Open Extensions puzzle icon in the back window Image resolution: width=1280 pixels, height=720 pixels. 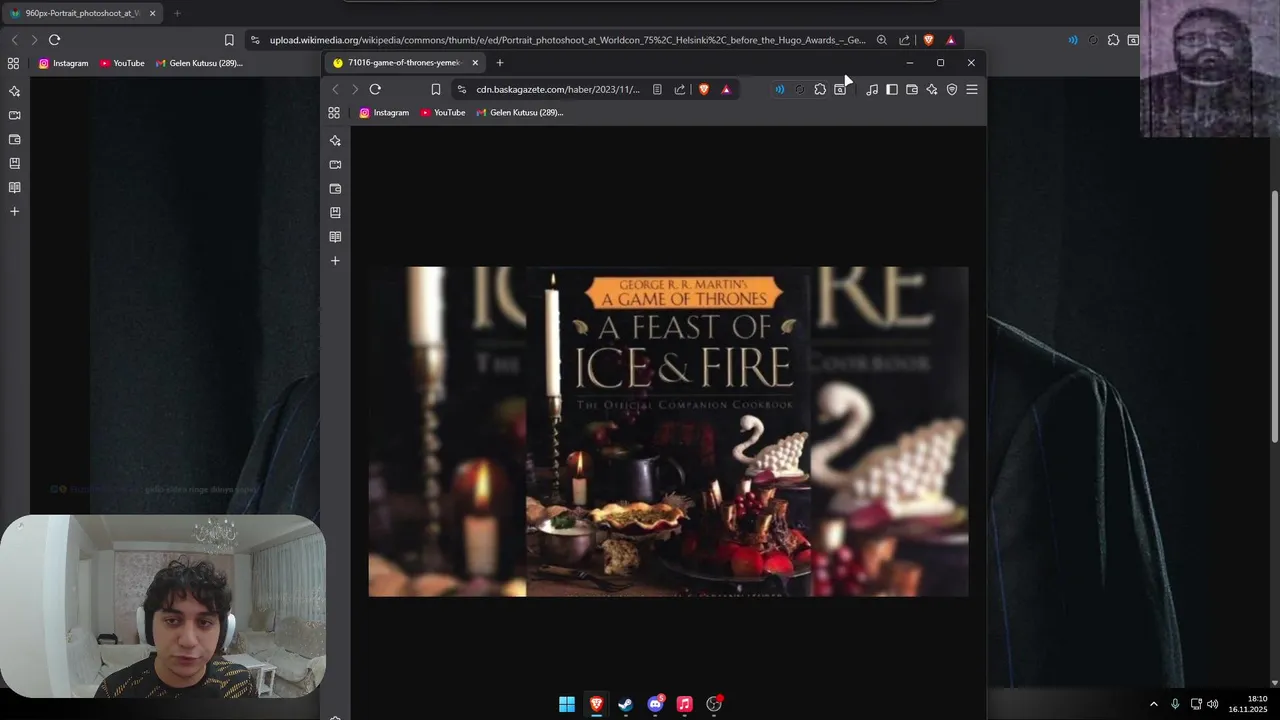(1113, 40)
